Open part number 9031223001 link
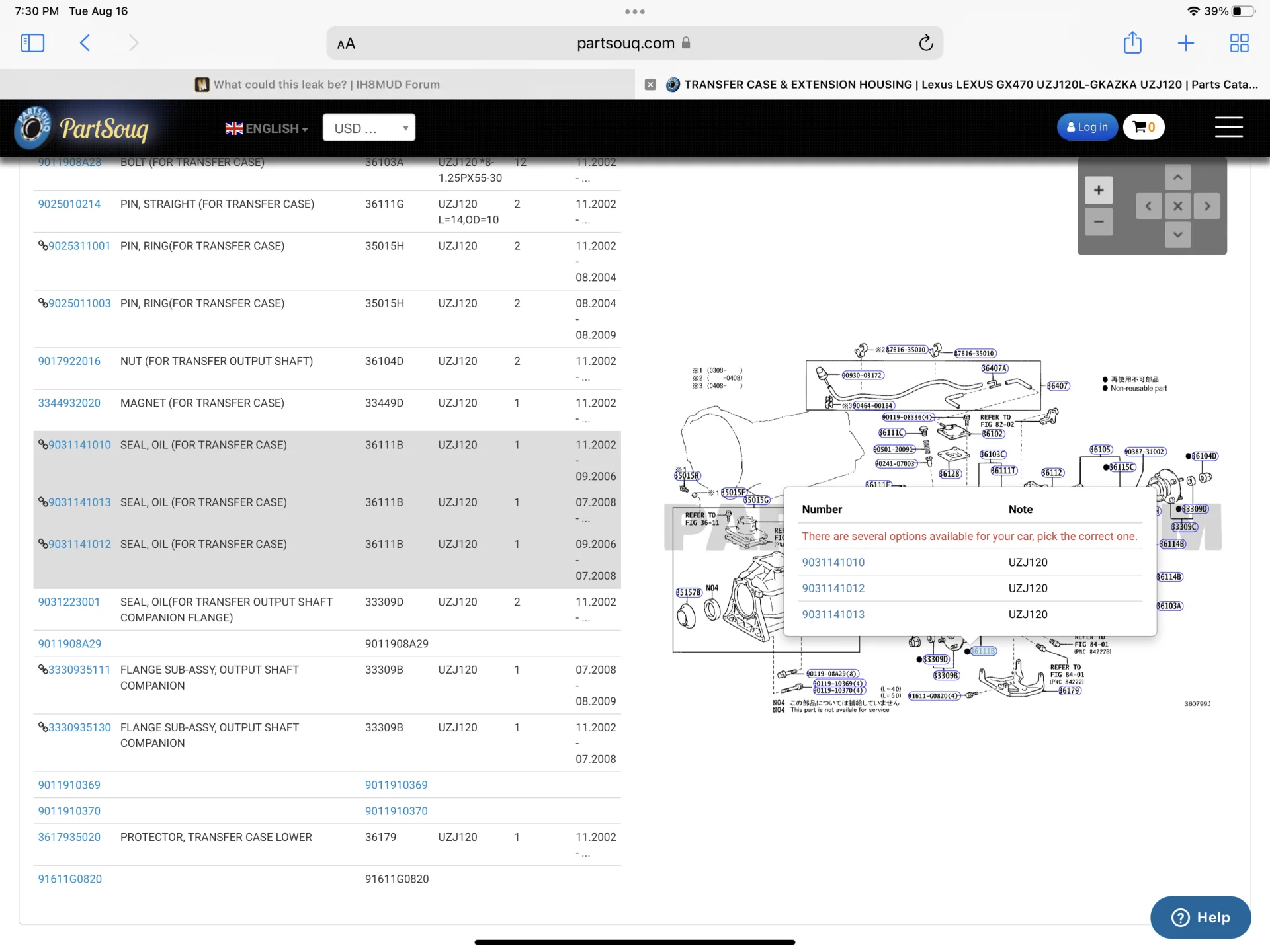Screen dimensions: 1270x952 (69, 602)
